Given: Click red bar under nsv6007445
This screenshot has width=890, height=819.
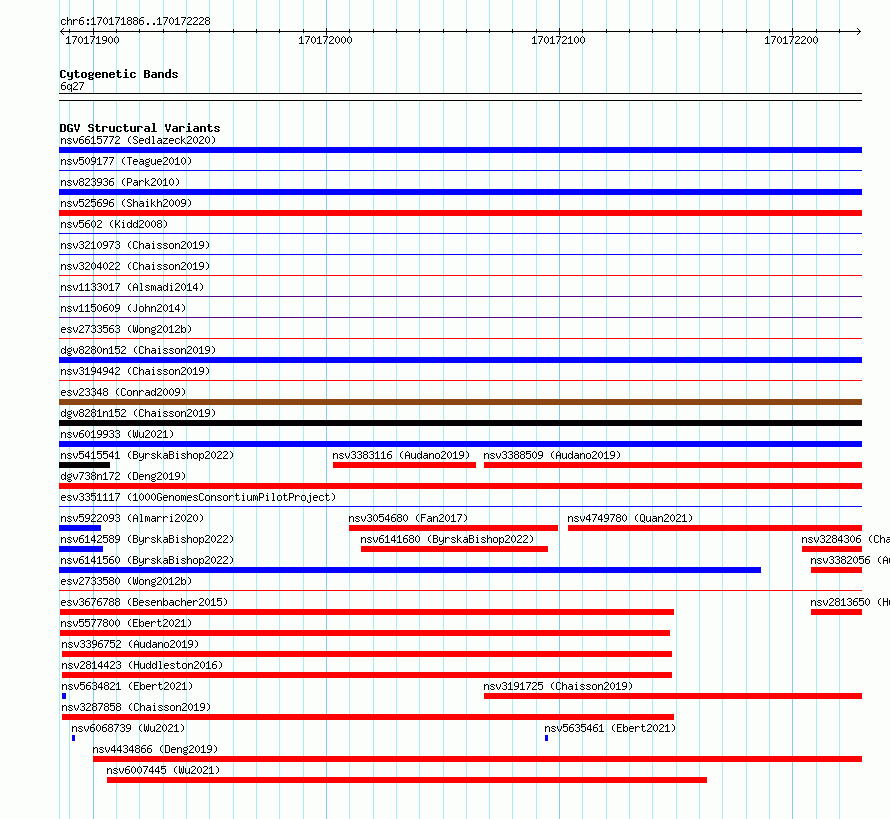Looking at the screenshot, I should click(407, 780).
